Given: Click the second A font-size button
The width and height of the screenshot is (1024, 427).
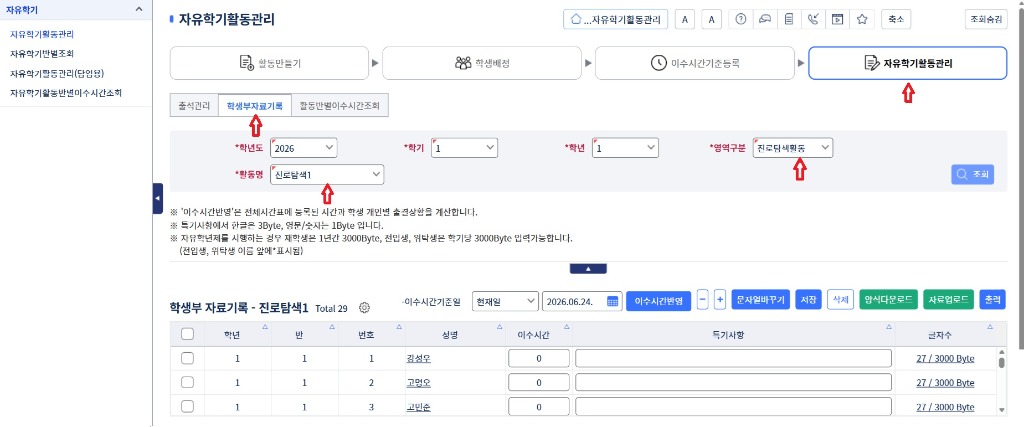Looking at the screenshot, I should pos(711,20).
